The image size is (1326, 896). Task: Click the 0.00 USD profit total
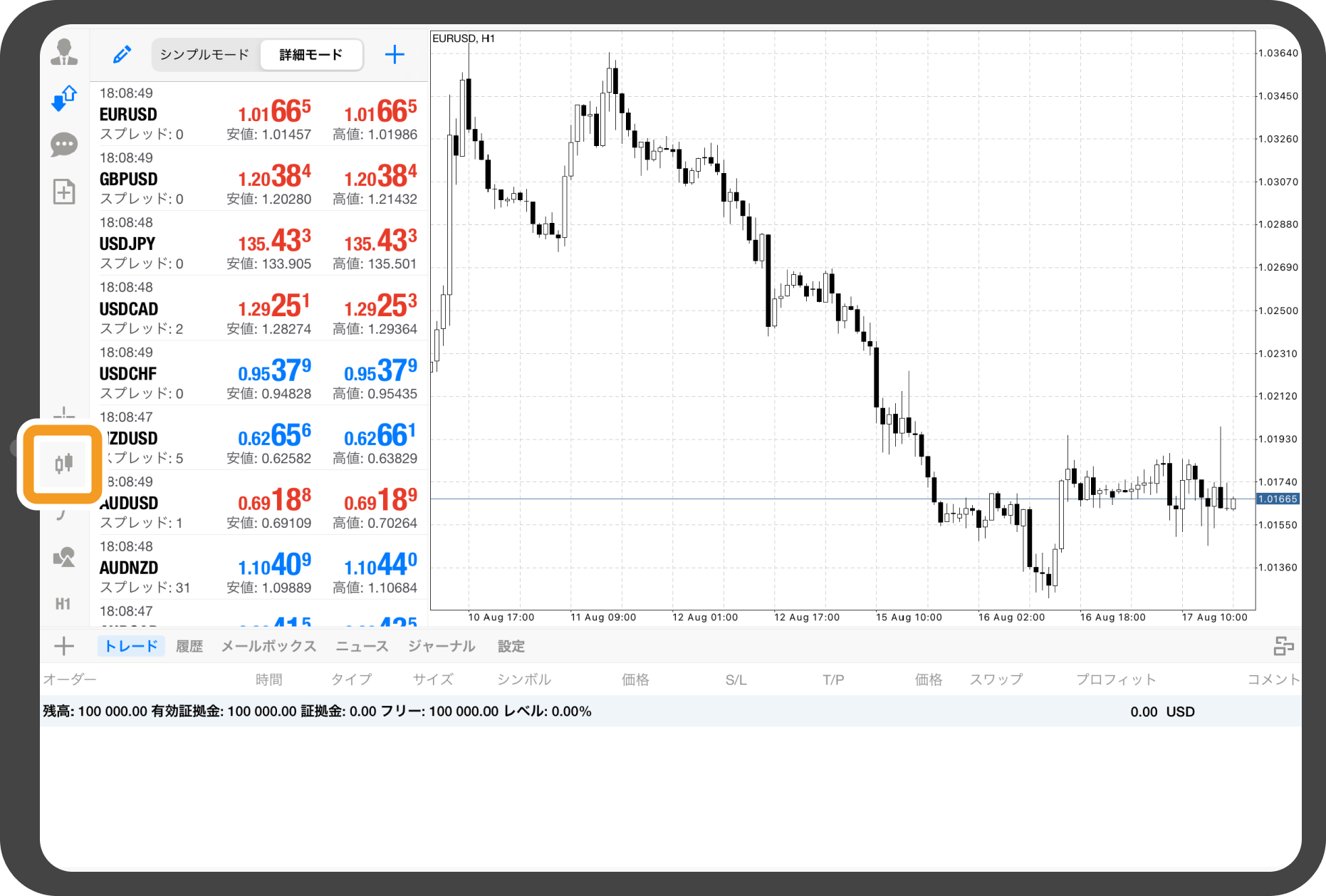(x=1162, y=712)
